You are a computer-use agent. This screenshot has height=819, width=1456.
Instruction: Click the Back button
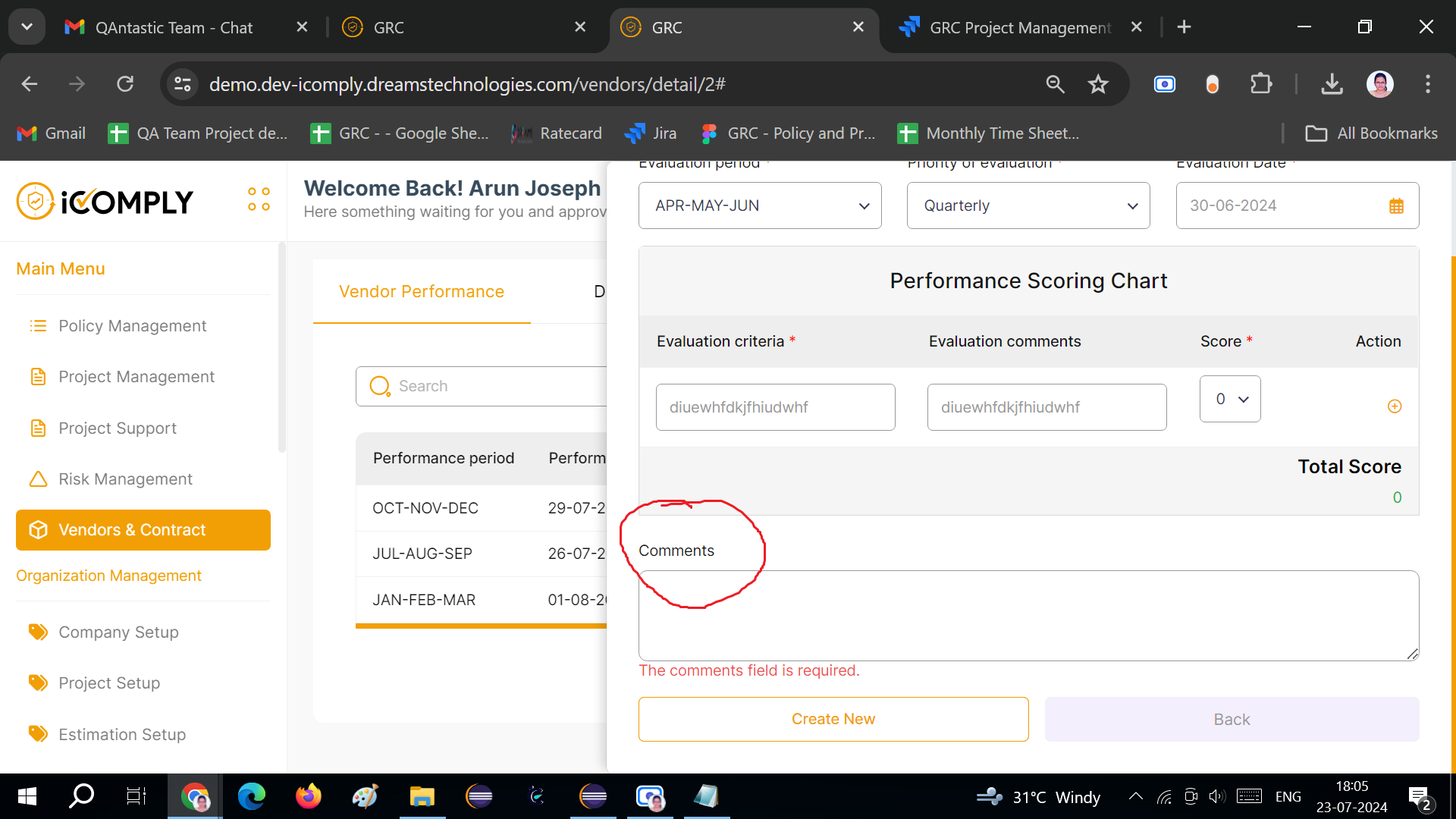(x=1231, y=719)
